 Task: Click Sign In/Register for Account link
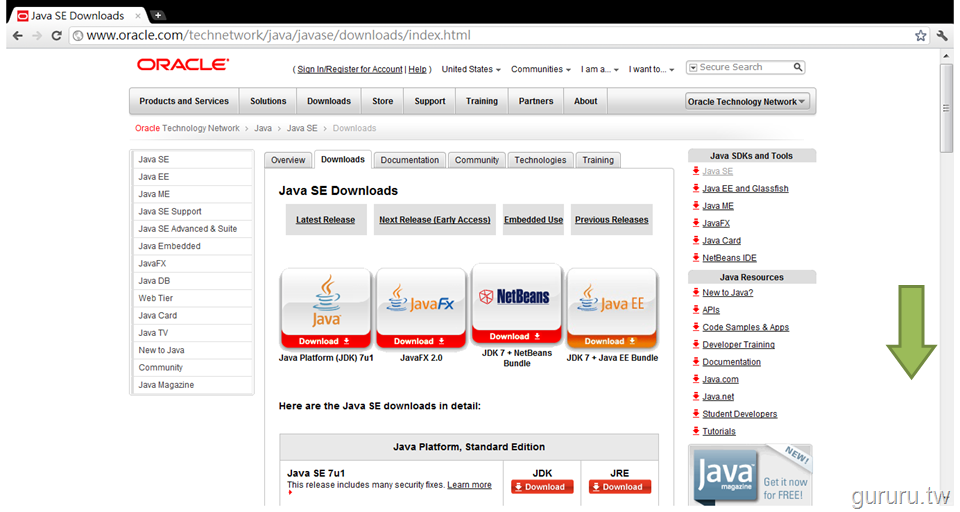pos(350,69)
